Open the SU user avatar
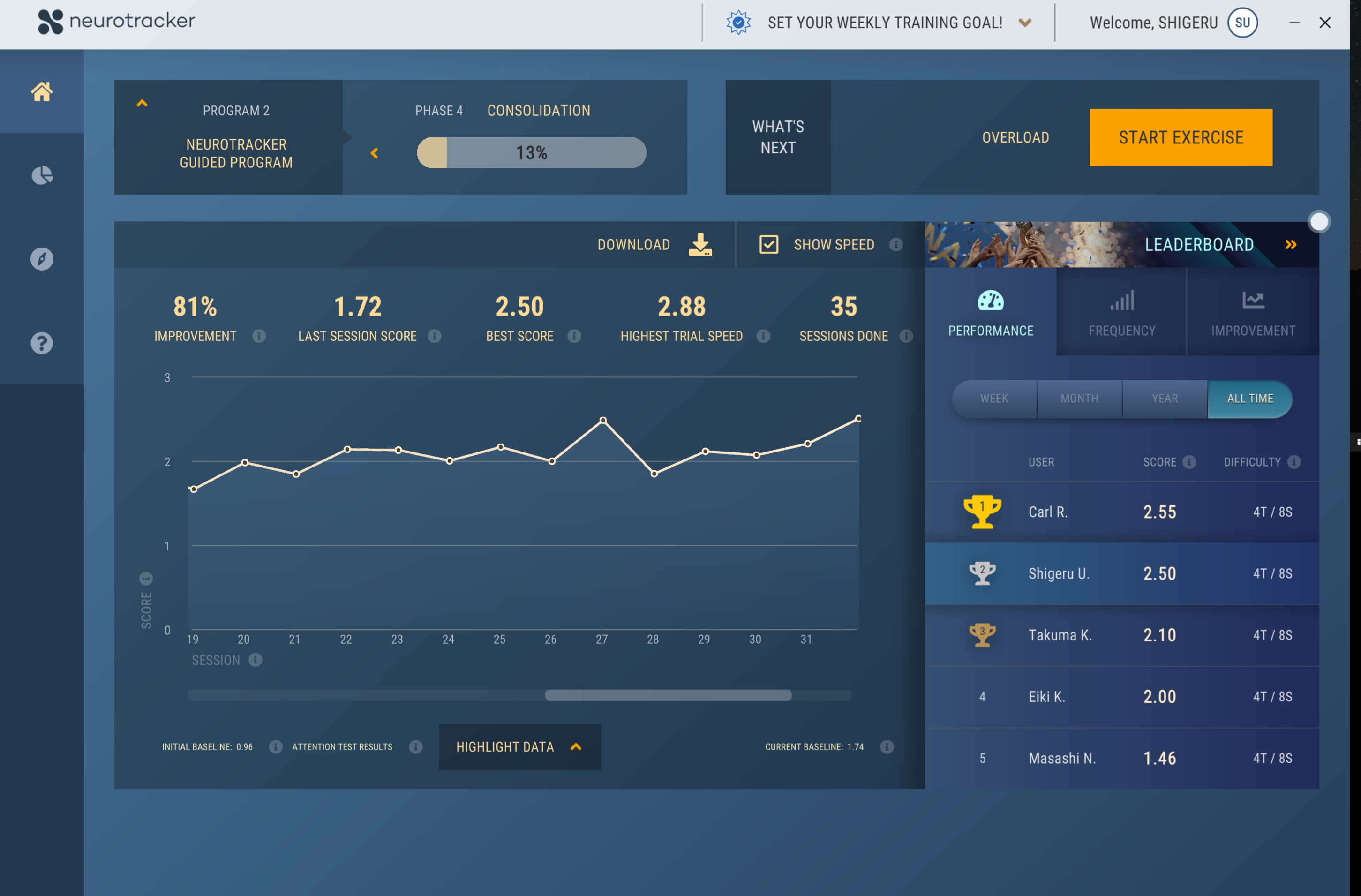The height and width of the screenshot is (896, 1361). (x=1242, y=23)
